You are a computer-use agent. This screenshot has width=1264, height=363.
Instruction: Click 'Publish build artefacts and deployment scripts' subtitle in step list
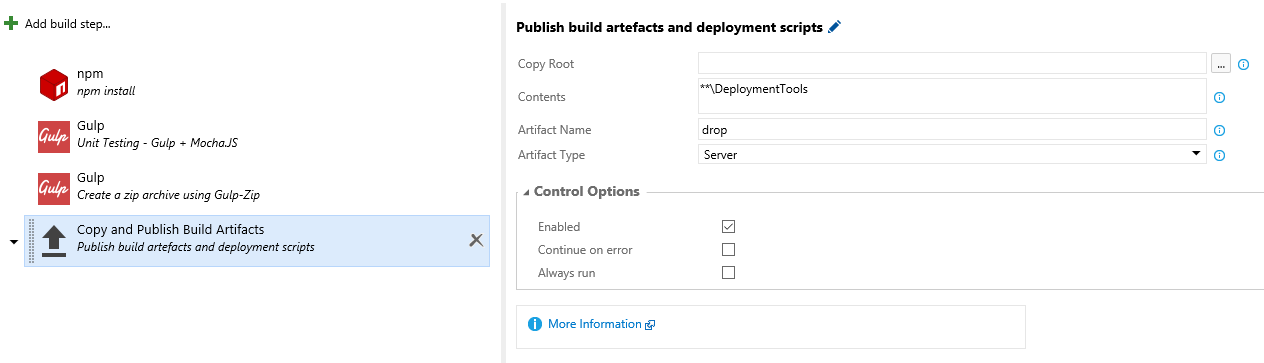pos(196,247)
